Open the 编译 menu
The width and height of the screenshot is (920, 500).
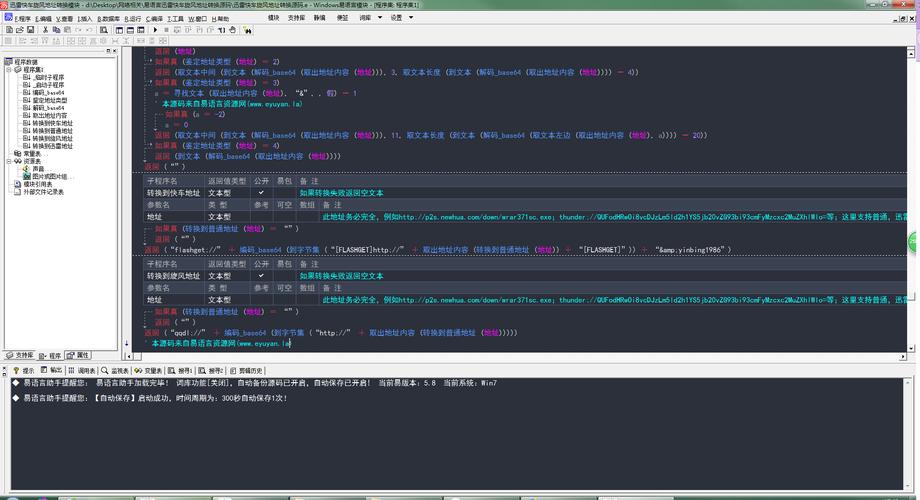pos(156,18)
